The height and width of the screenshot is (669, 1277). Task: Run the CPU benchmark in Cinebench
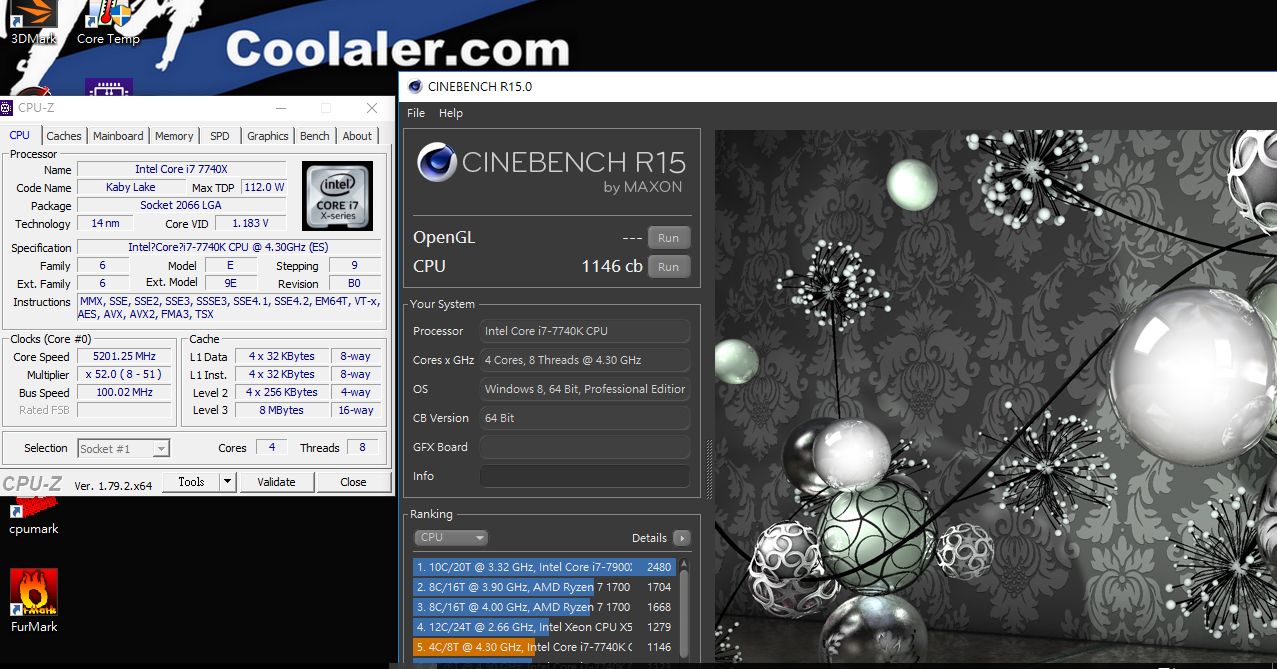coord(669,267)
